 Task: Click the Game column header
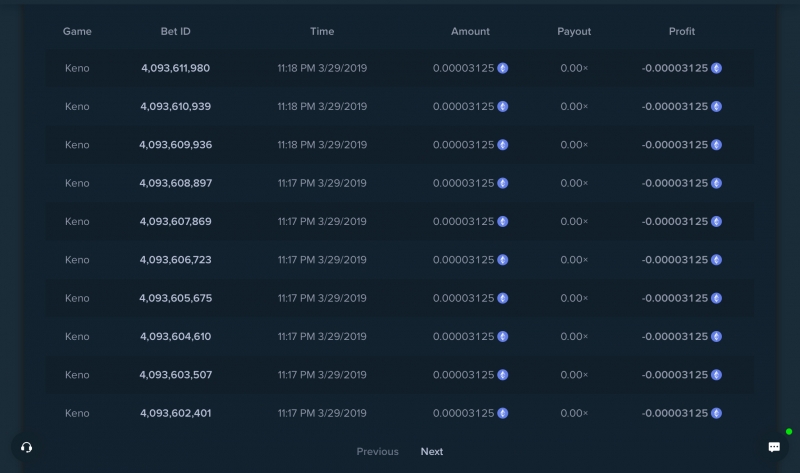click(x=77, y=32)
